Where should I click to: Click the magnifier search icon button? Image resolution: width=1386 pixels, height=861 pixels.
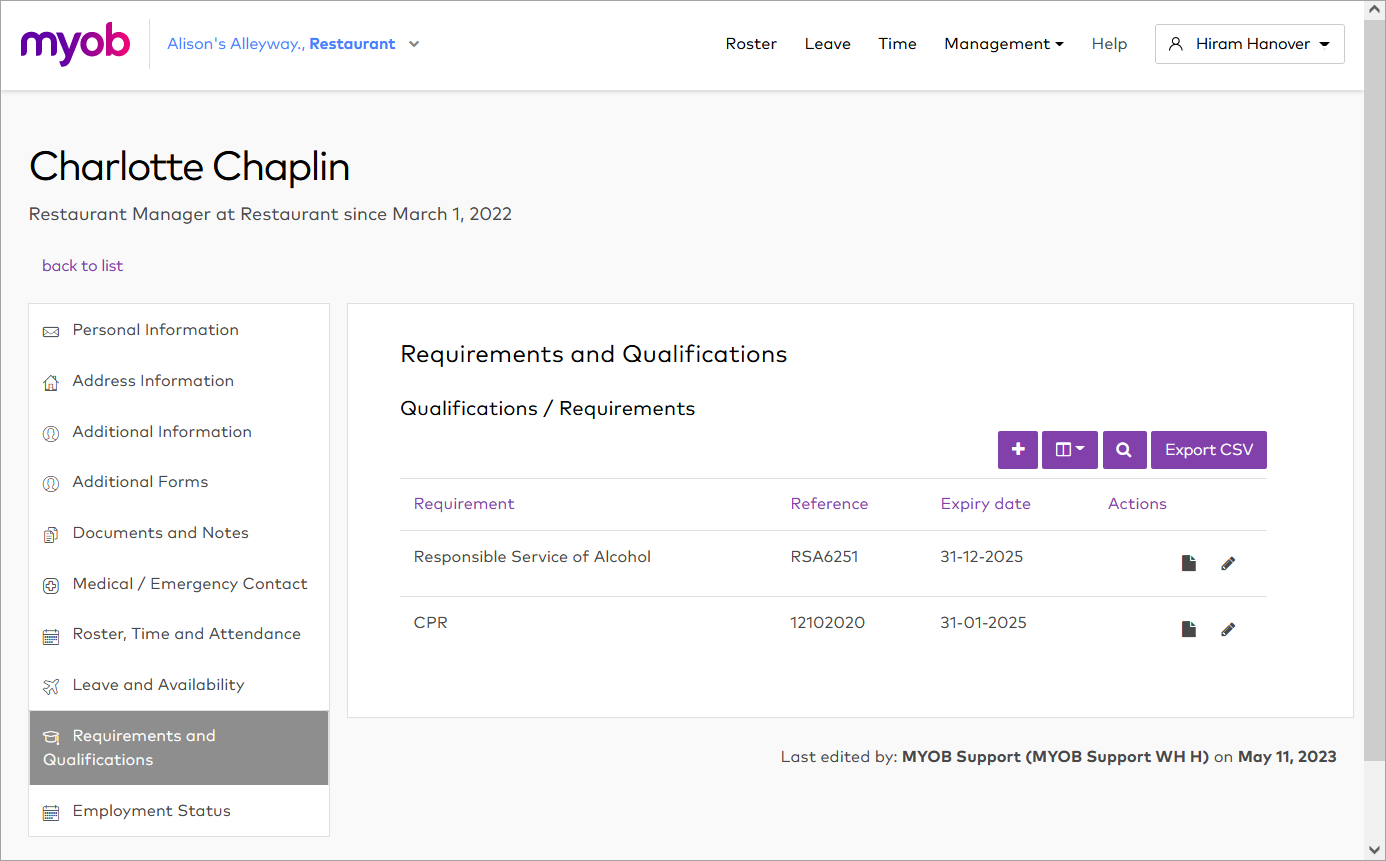pos(1123,450)
